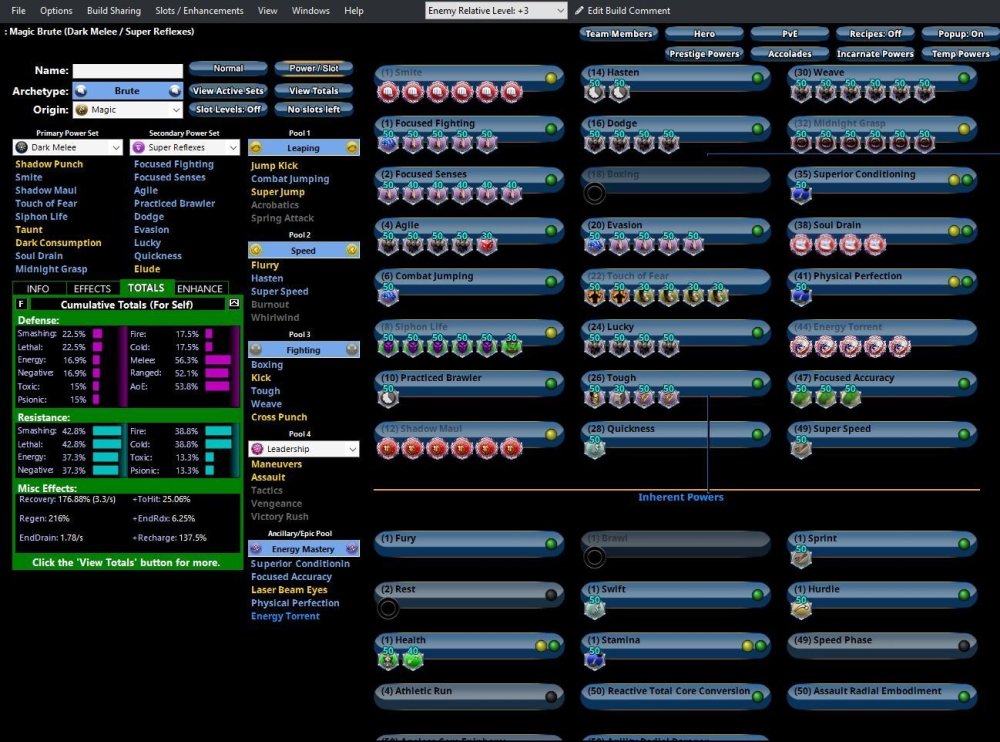This screenshot has height=742, width=1000.
Task: Click the enhancement slot under Super Speed
Action: (801, 449)
